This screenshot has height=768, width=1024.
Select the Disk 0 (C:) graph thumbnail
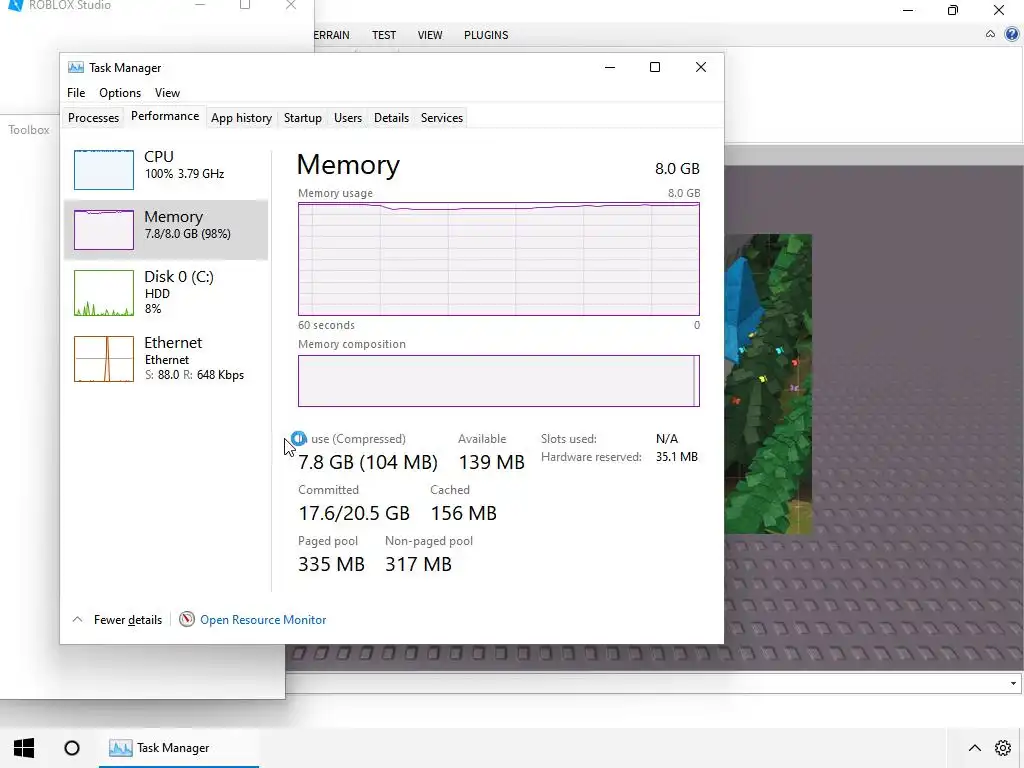(x=104, y=293)
